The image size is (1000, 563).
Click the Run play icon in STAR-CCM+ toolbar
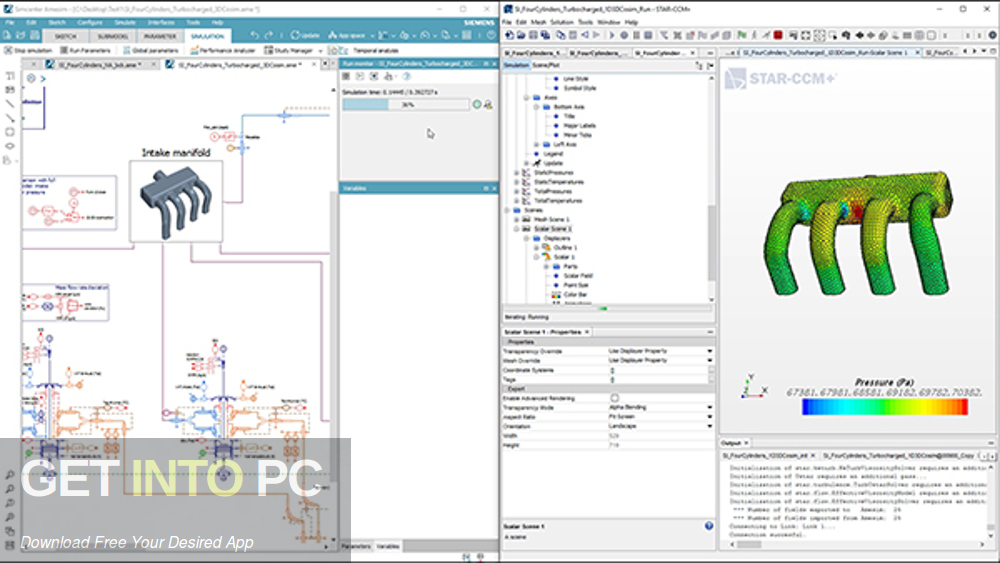[x=611, y=36]
